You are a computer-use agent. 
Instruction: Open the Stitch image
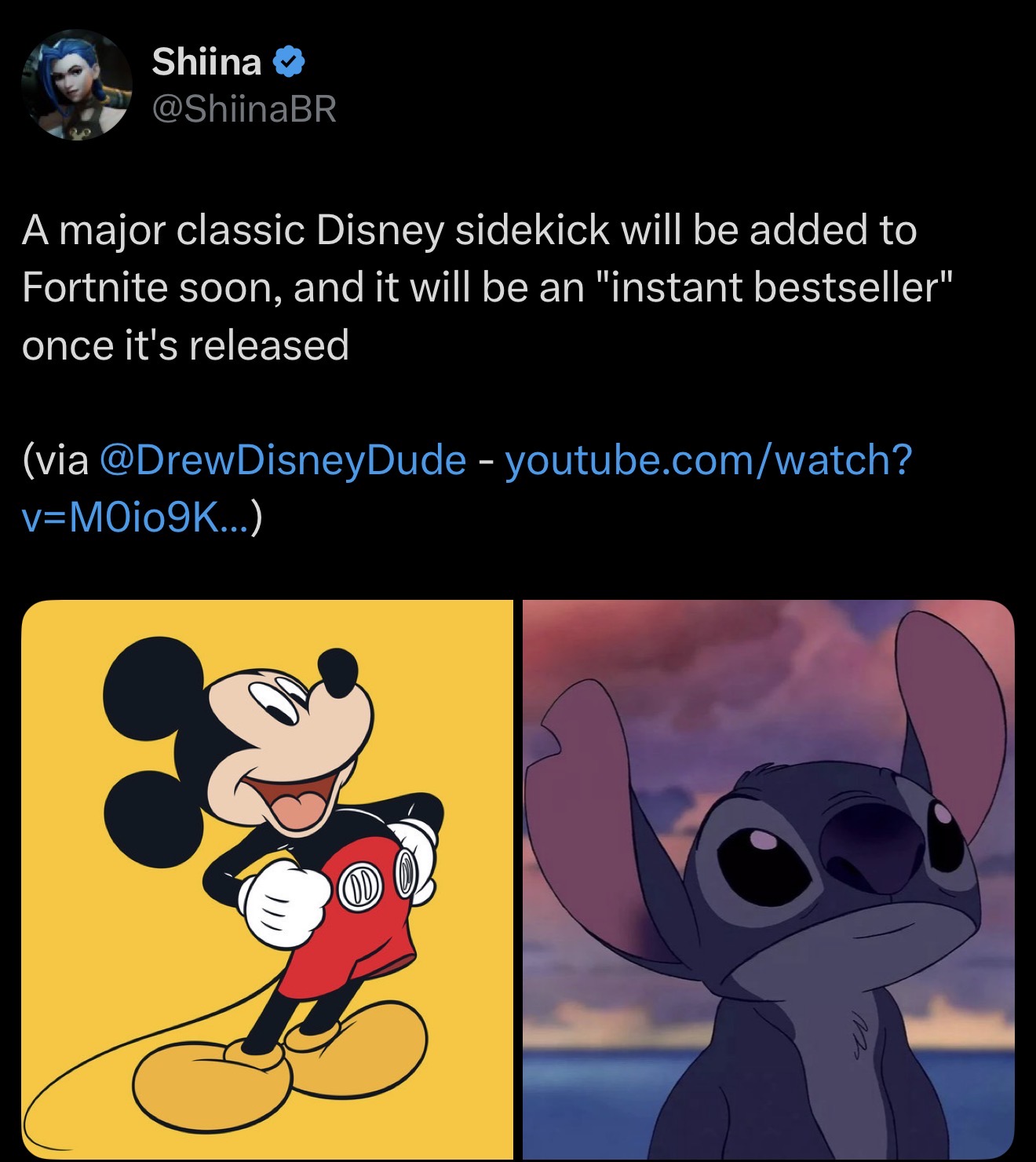pos(768,879)
